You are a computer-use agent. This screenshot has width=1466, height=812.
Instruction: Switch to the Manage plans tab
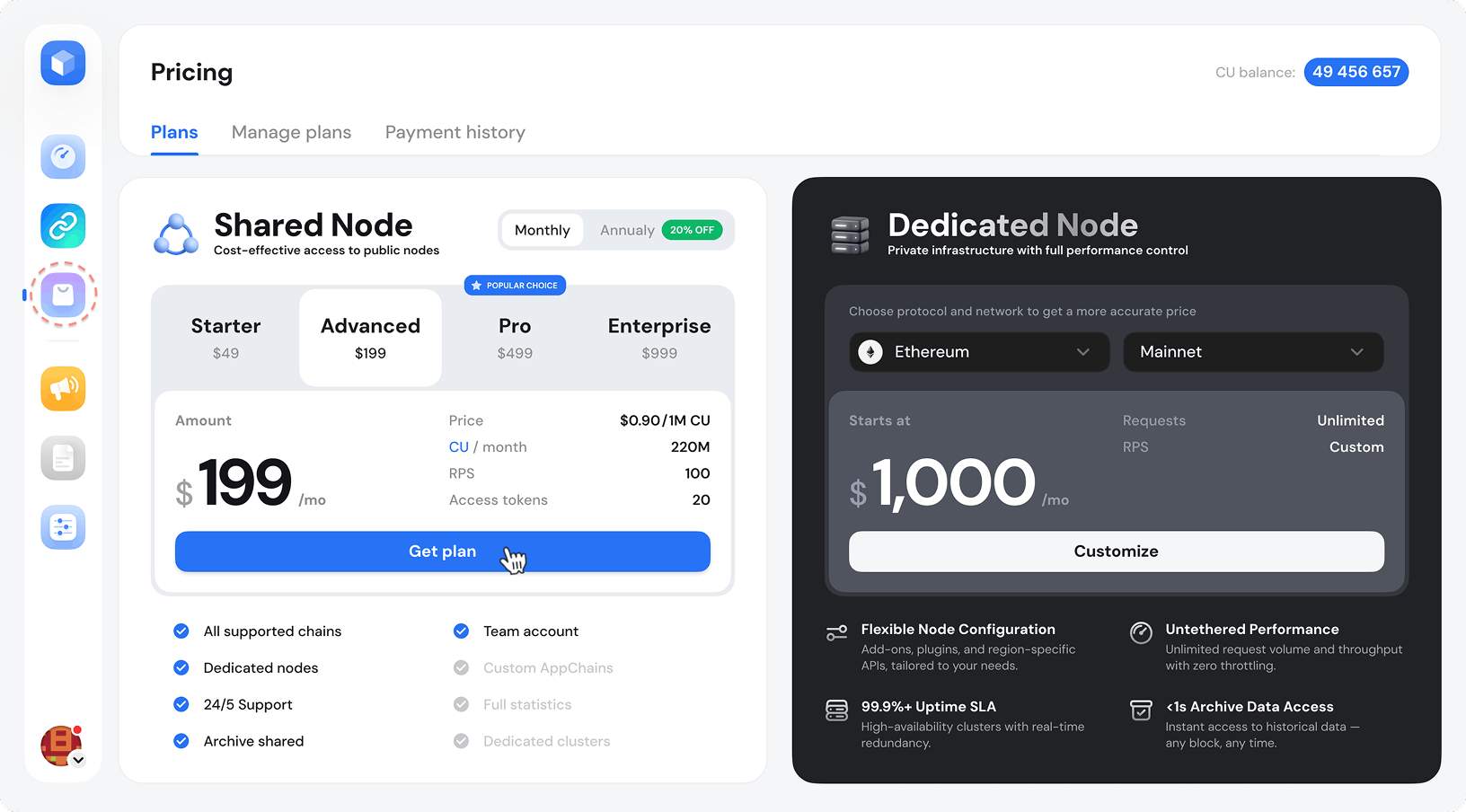[x=291, y=133]
